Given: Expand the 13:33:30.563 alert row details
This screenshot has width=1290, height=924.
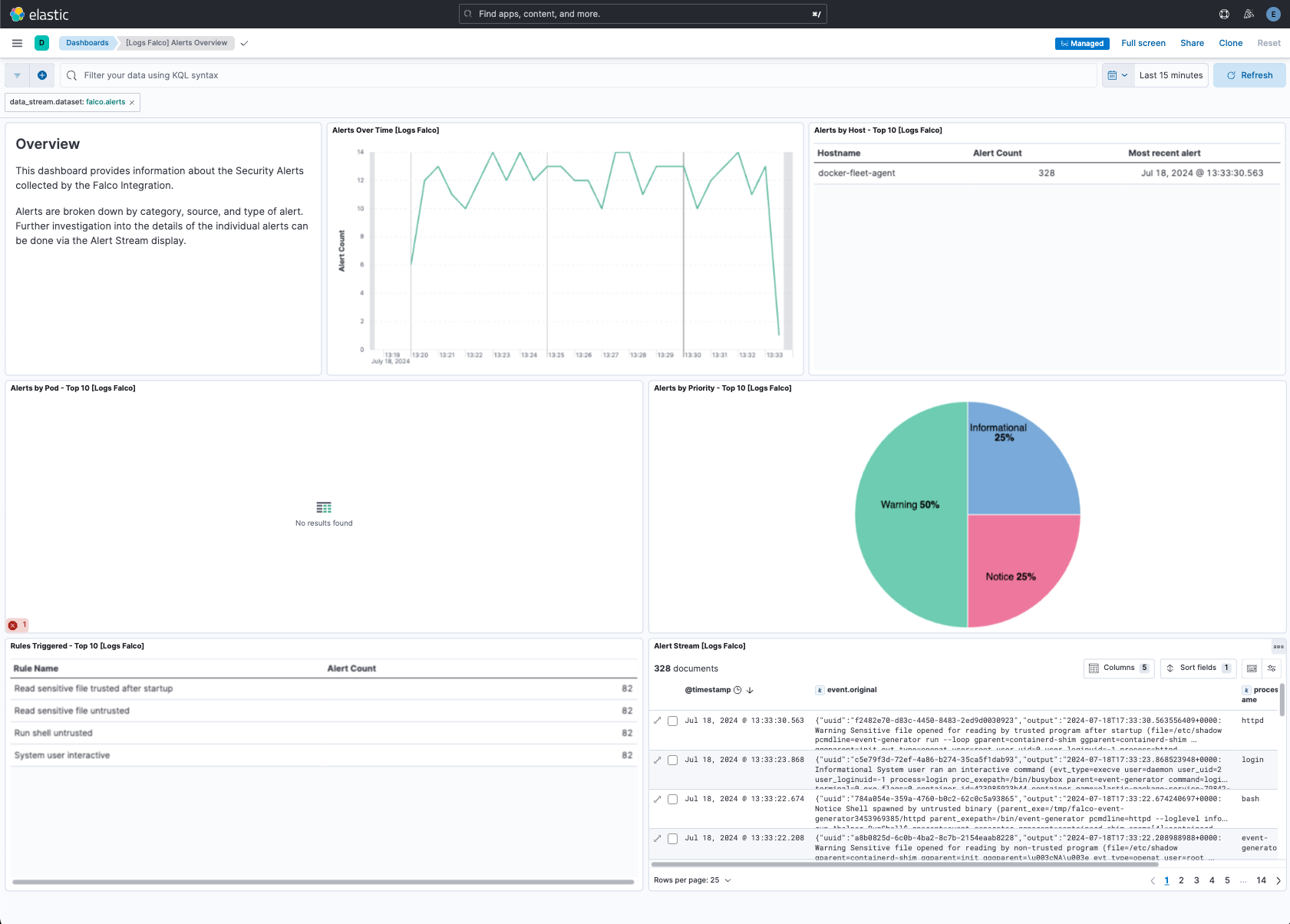Looking at the screenshot, I should click(x=657, y=721).
